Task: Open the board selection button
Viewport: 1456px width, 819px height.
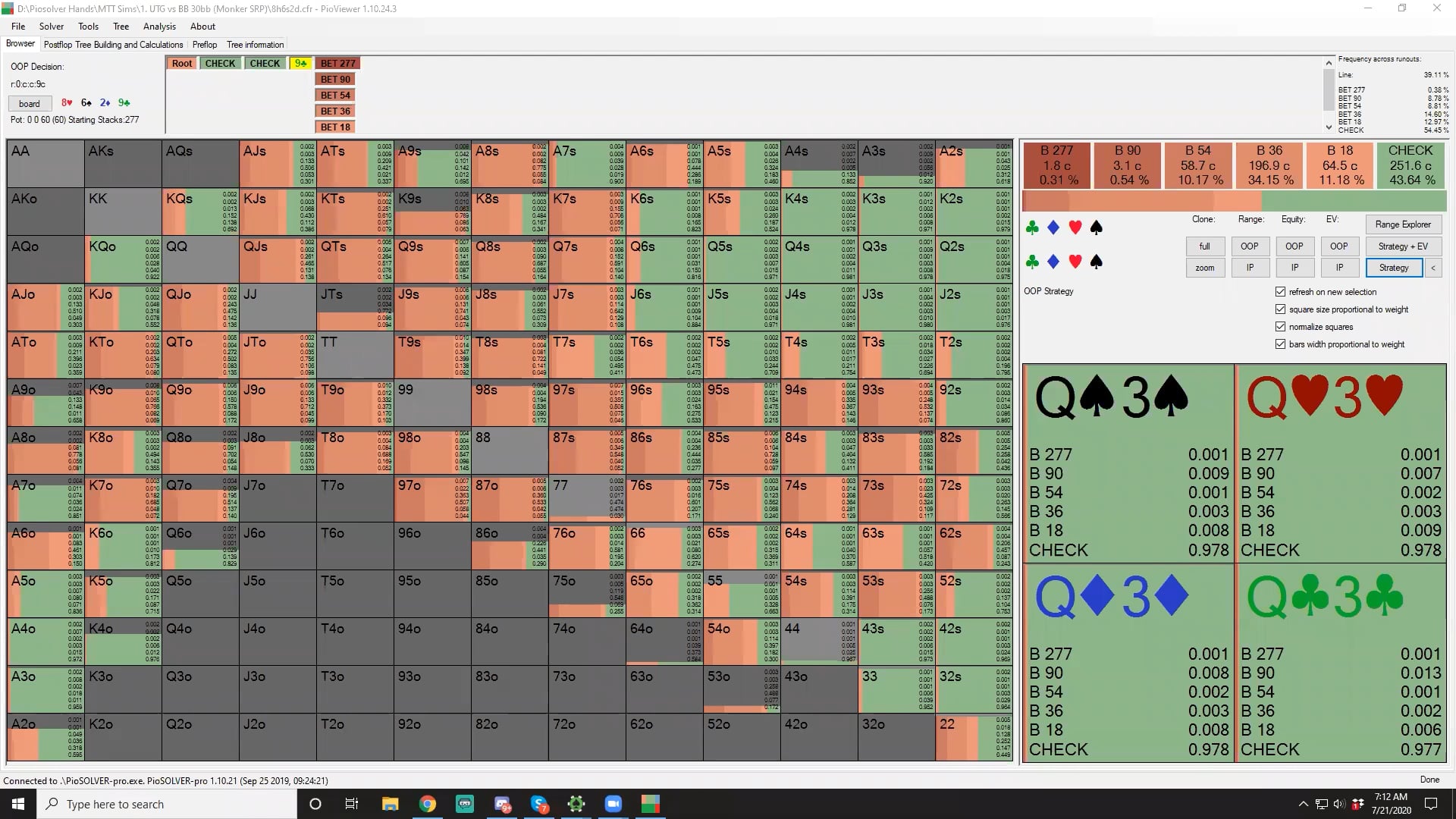Action: [x=30, y=104]
